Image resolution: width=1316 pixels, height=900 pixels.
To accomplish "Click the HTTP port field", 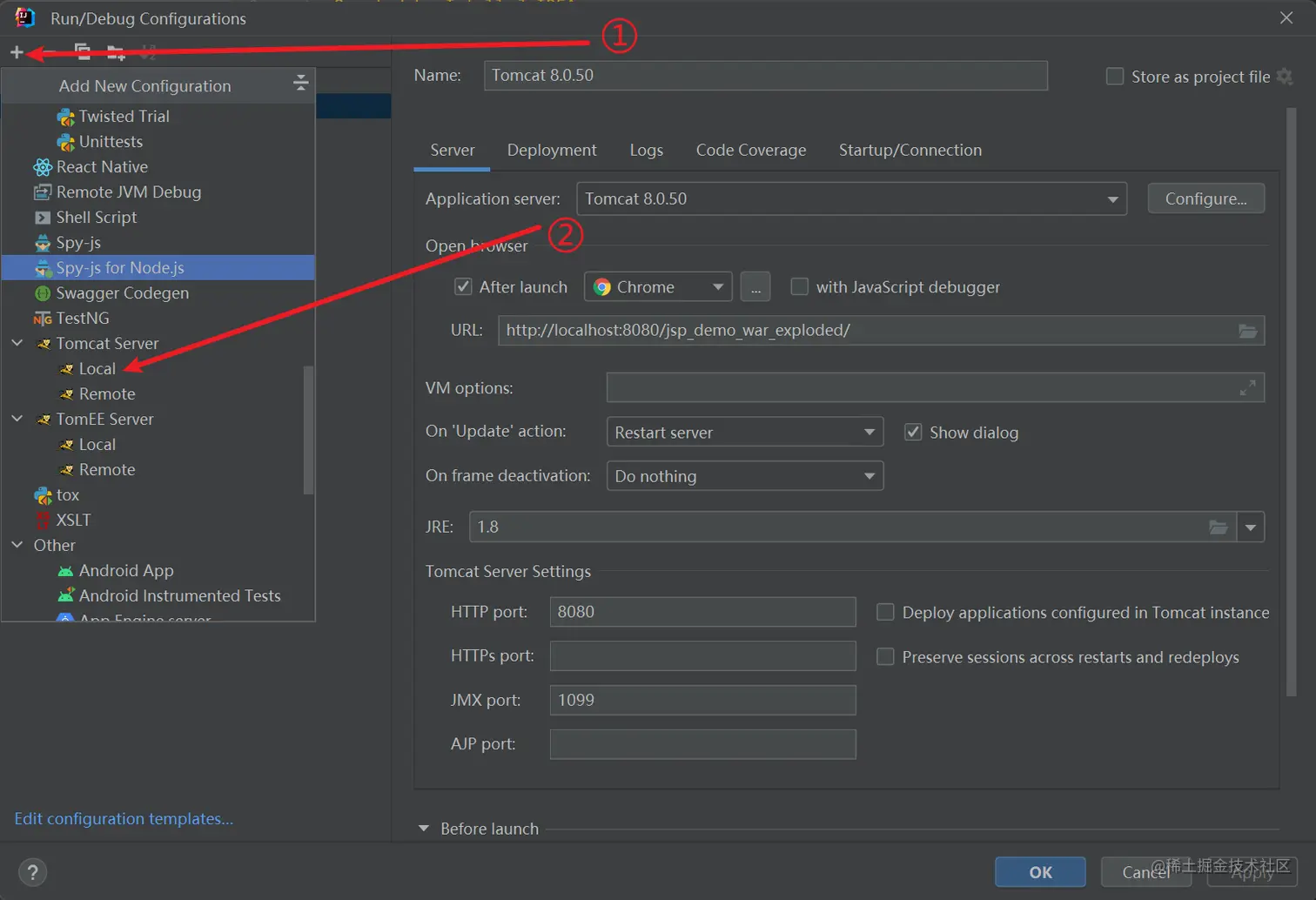I will (702, 612).
